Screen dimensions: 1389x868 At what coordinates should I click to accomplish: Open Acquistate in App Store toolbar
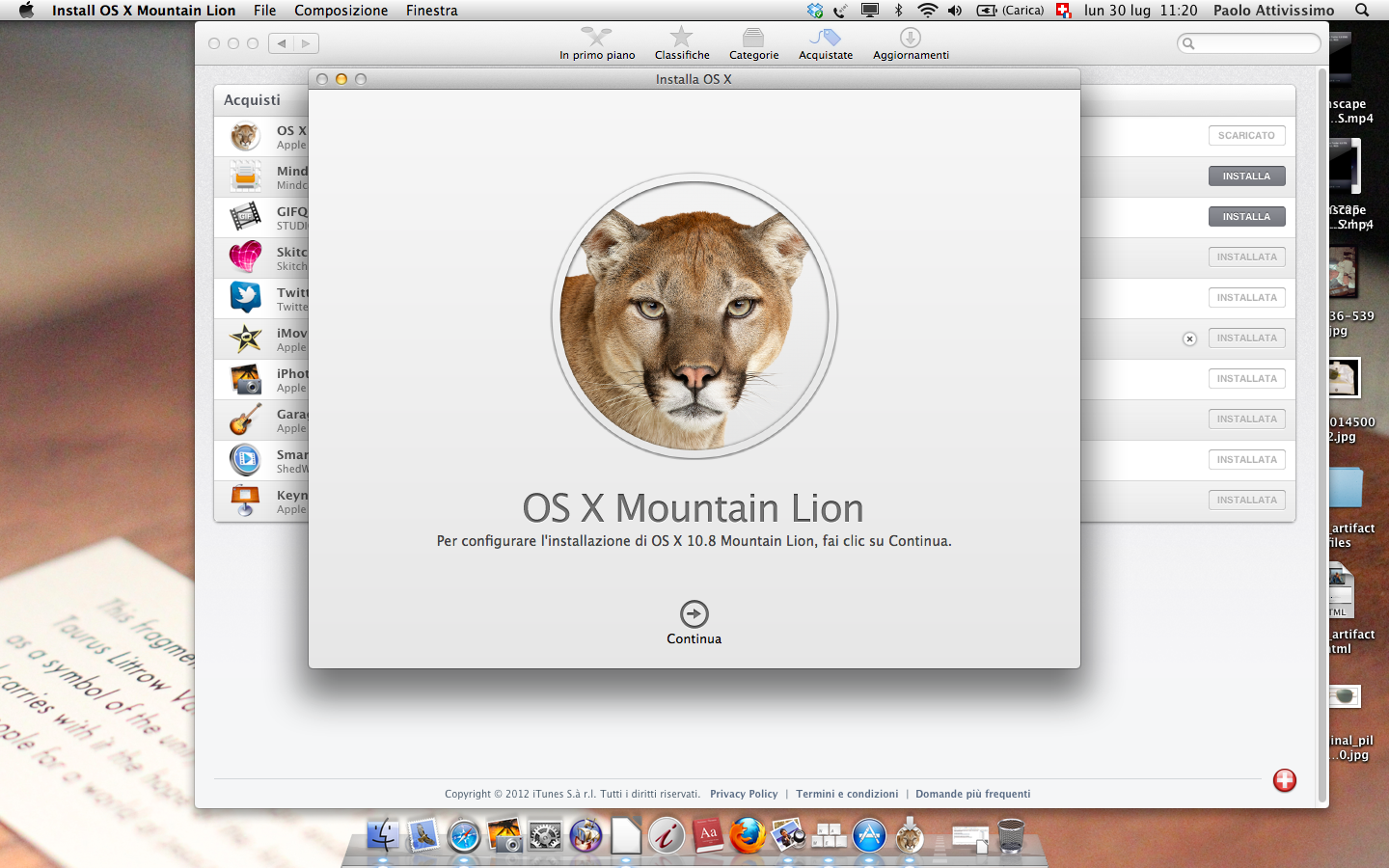click(826, 43)
